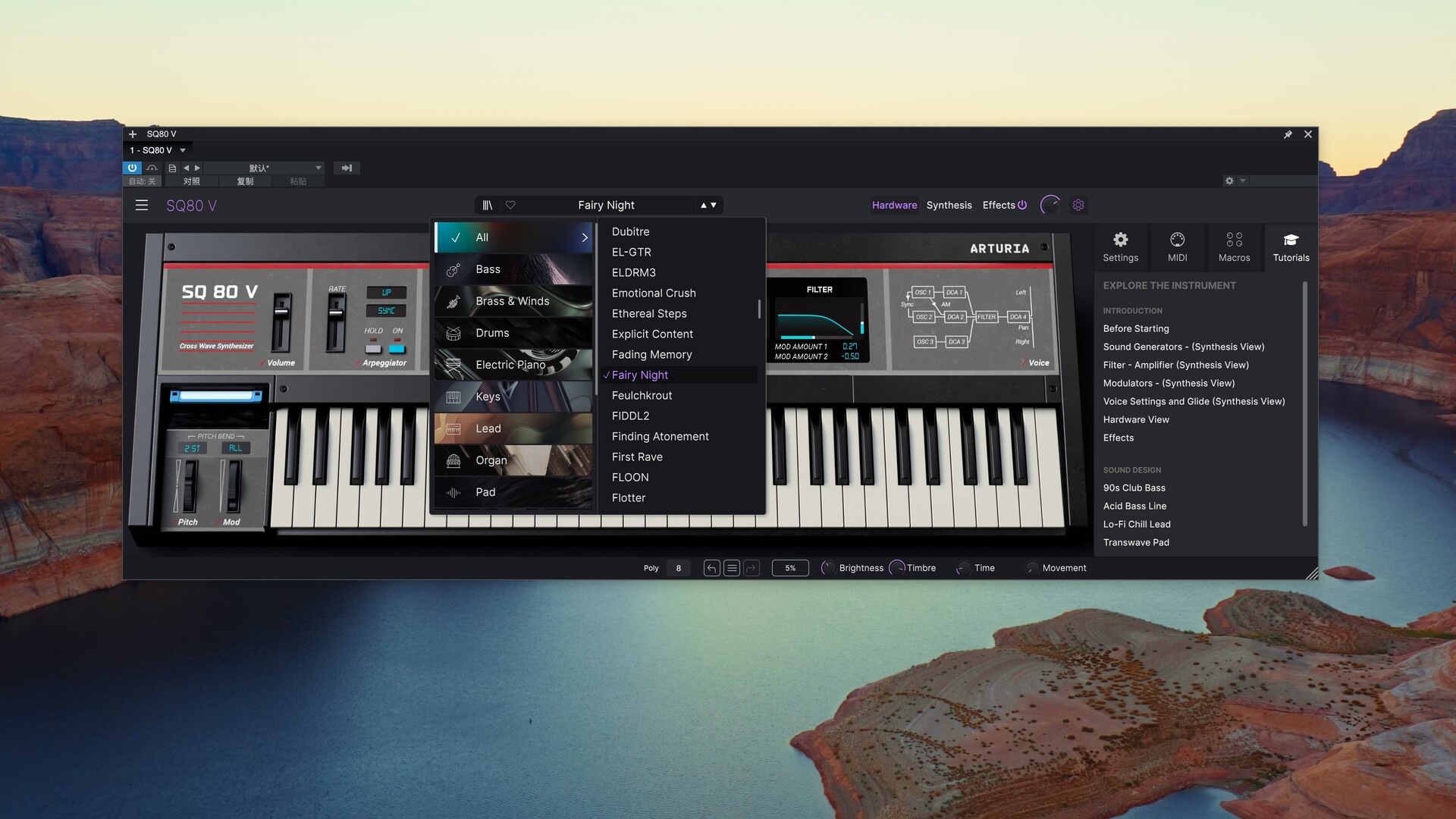The image size is (1456, 819).
Task: Select the Keys category
Action: (x=513, y=397)
